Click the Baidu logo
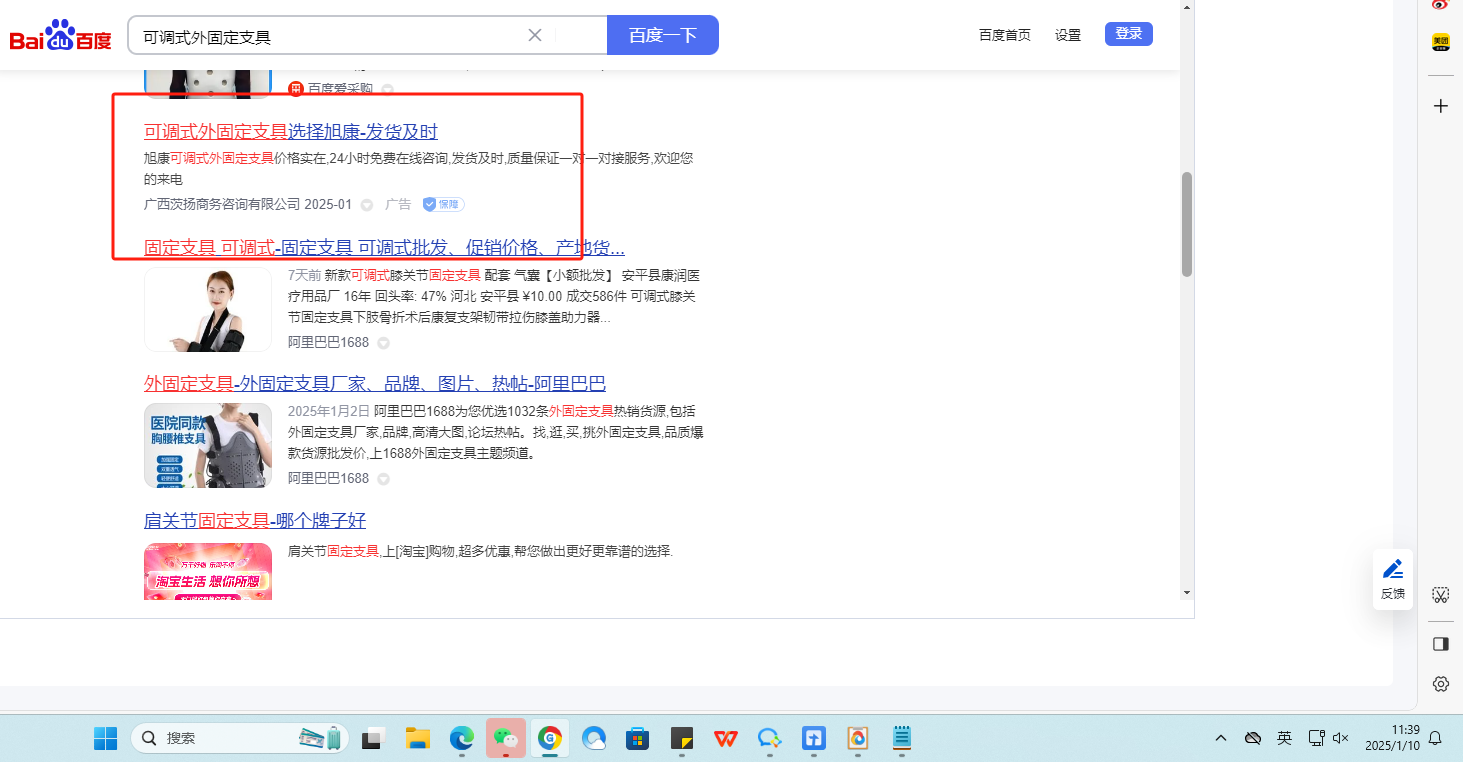 click(x=61, y=37)
